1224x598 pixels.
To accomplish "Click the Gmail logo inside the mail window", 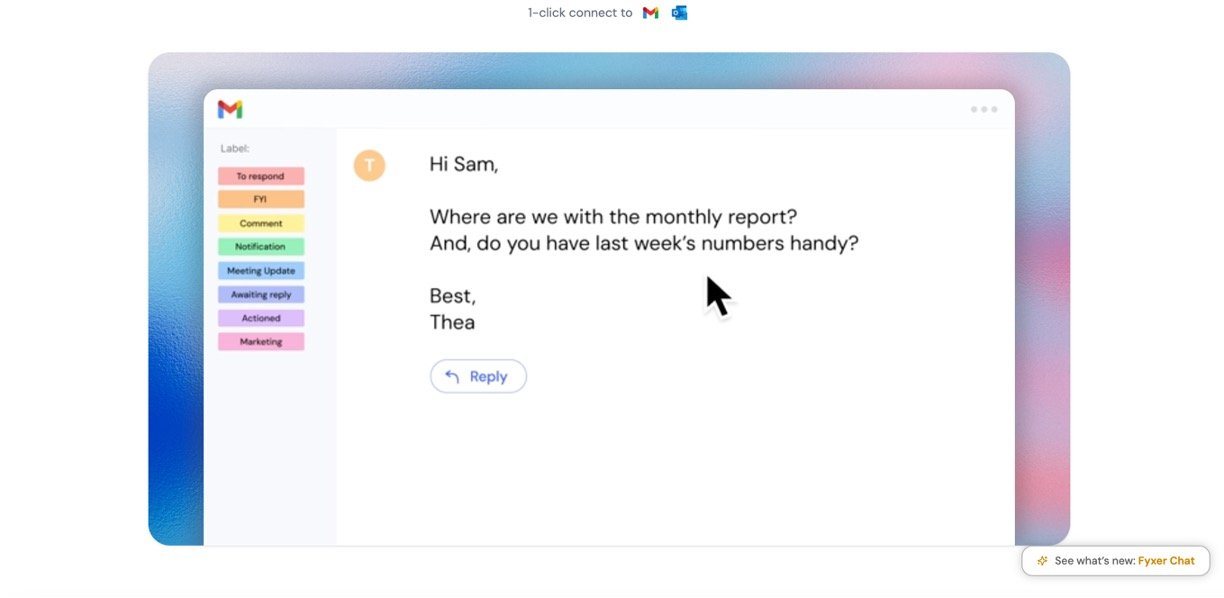I will click(230, 109).
